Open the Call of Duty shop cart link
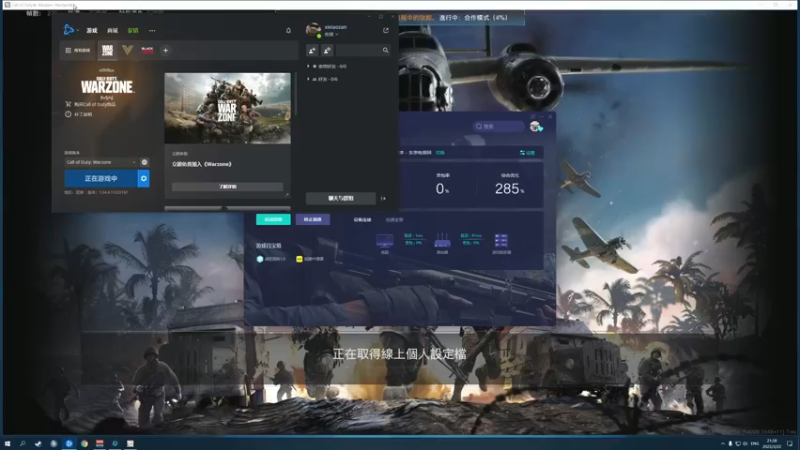 click(x=90, y=104)
